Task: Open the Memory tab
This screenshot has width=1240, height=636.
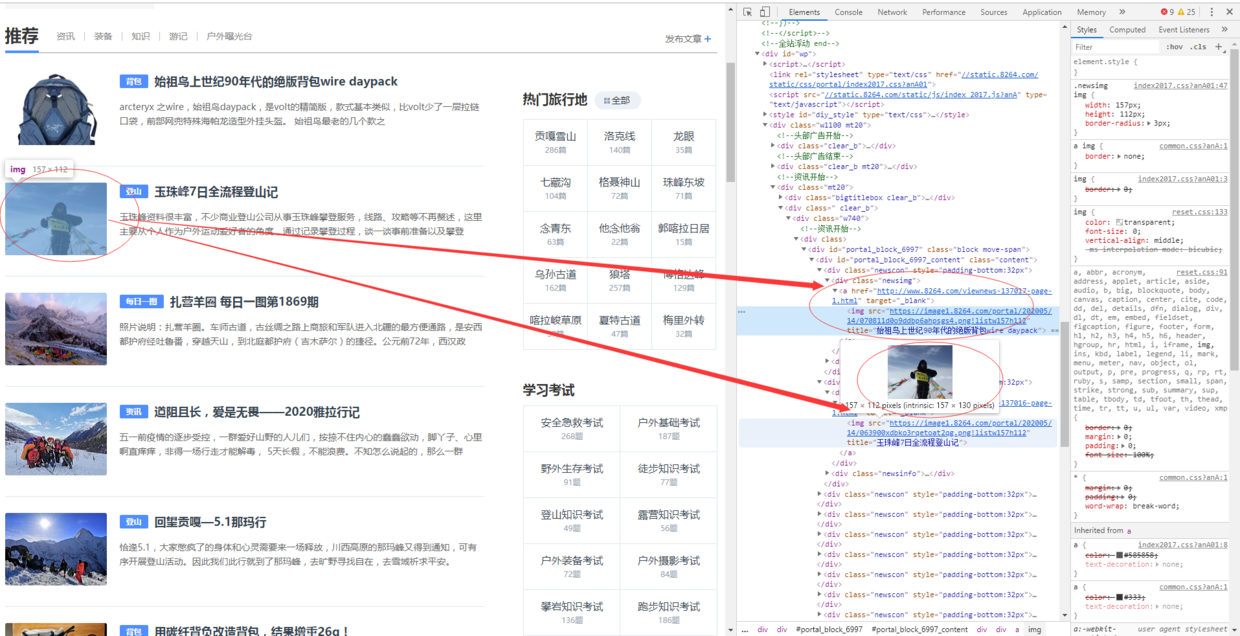Action: [x=1091, y=12]
